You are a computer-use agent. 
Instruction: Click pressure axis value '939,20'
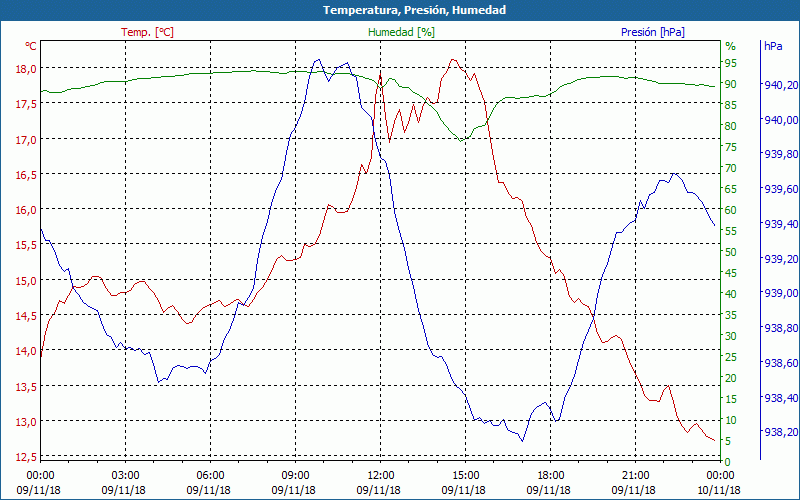pyautogui.click(x=781, y=258)
